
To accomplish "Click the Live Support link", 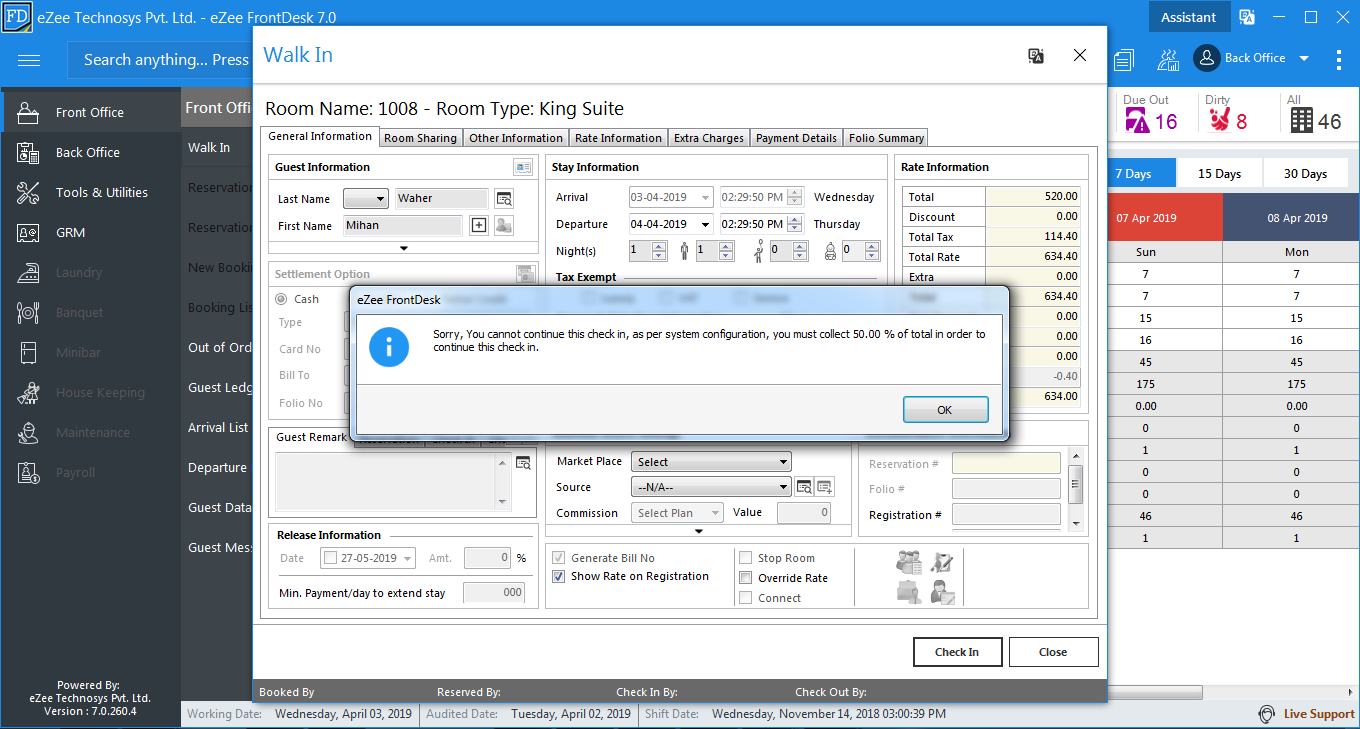I will tap(1319, 714).
